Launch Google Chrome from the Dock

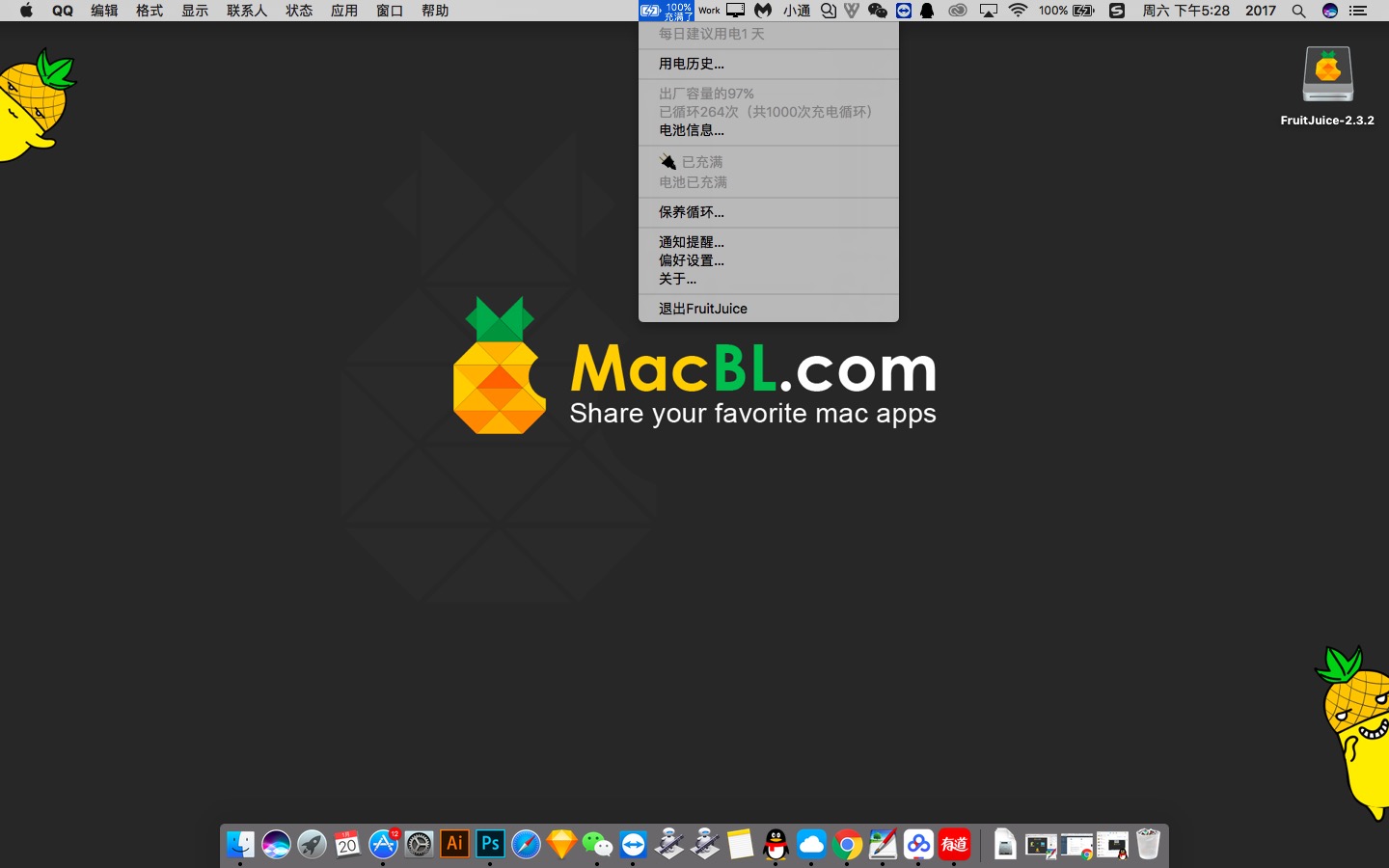(x=847, y=845)
